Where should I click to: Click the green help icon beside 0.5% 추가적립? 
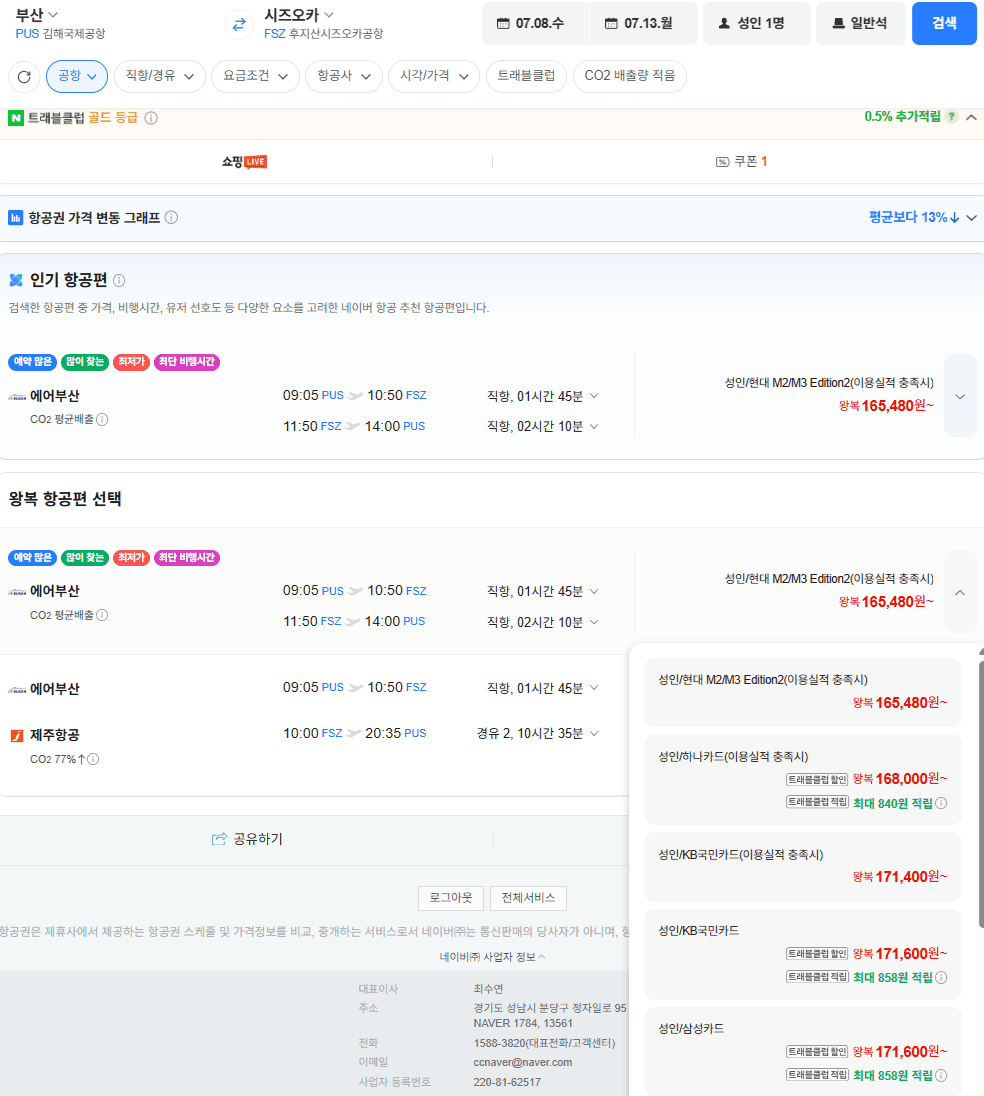pyautogui.click(x=951, y=117)
